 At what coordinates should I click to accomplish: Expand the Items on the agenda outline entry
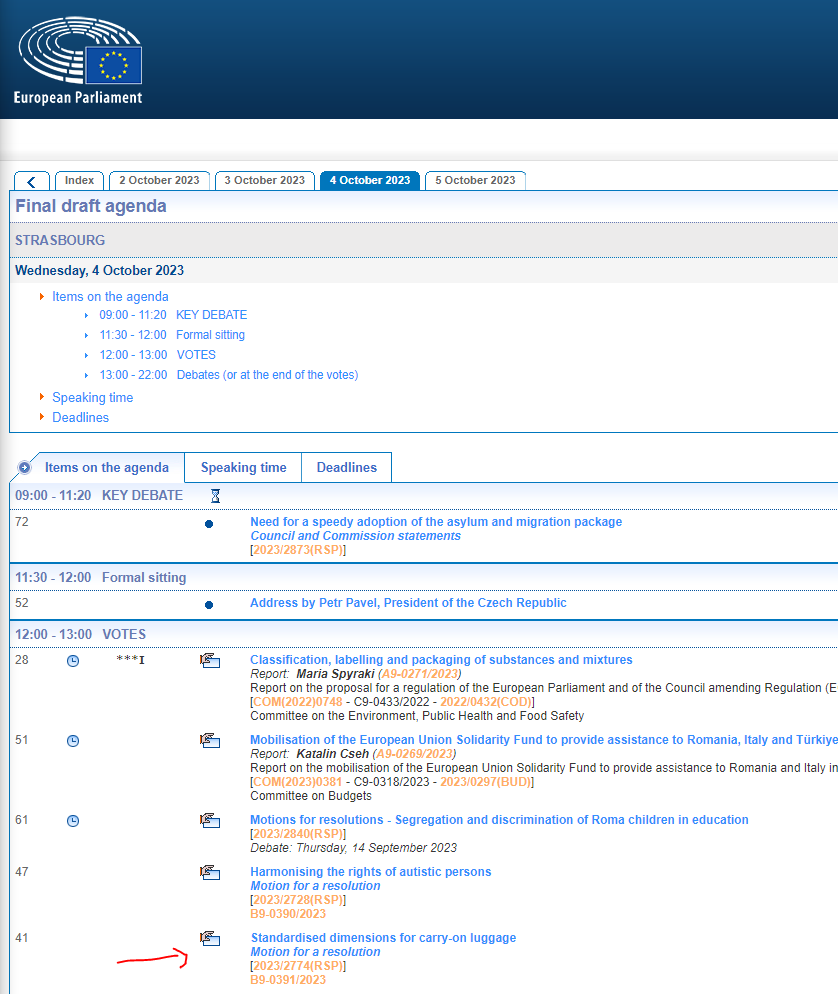pos(110,296)
